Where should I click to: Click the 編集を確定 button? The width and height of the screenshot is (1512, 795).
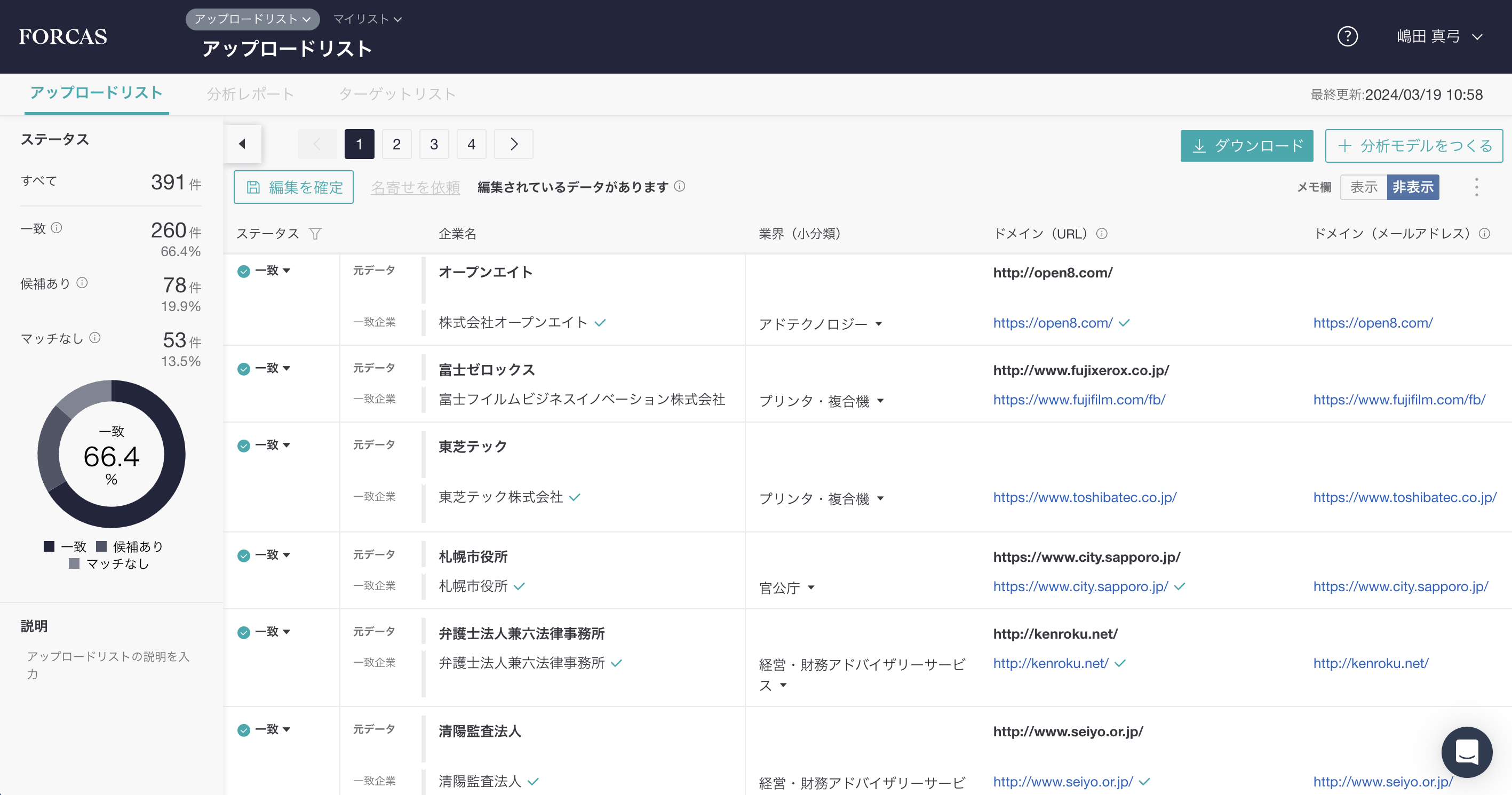click(293, 187)
